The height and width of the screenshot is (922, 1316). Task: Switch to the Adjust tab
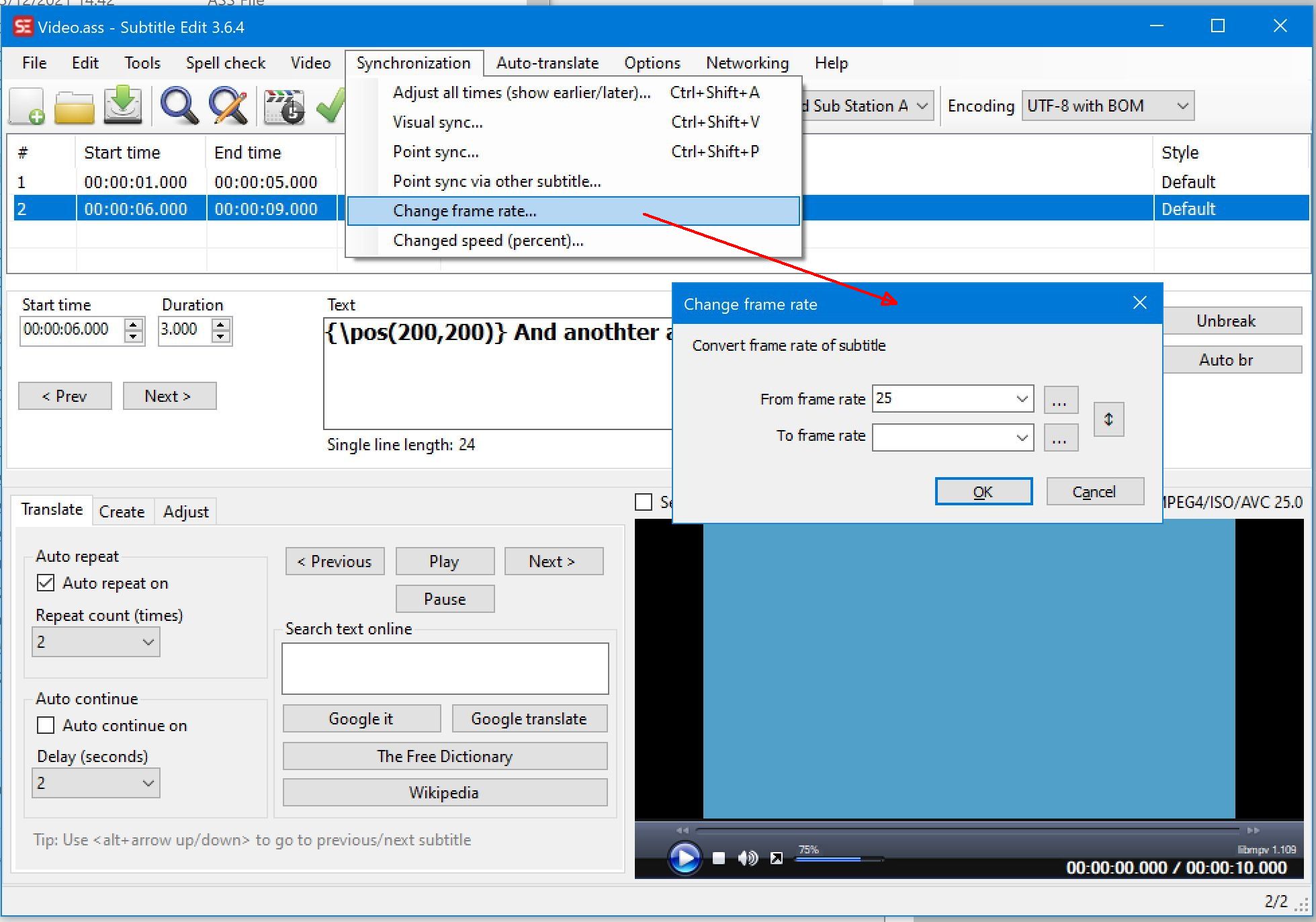[x=185, y=511]
